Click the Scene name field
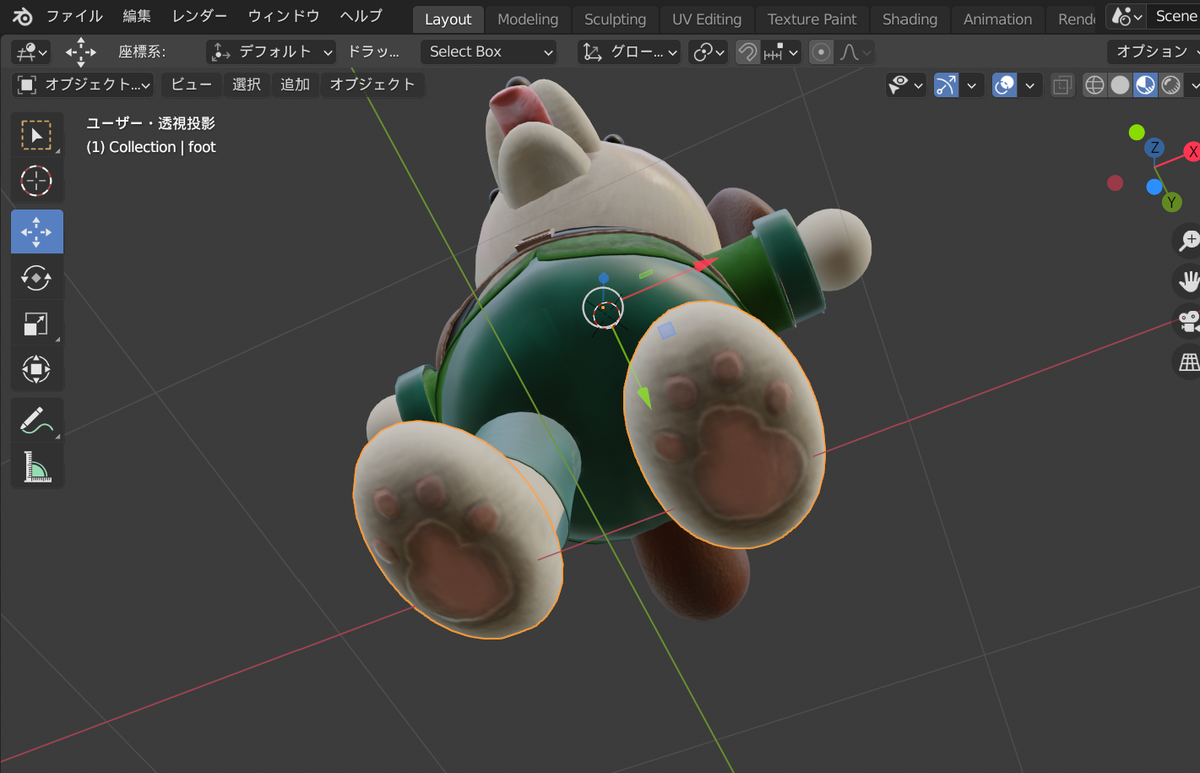The width and height of the screenshot is (1200, 773). tap(1174, 17)
